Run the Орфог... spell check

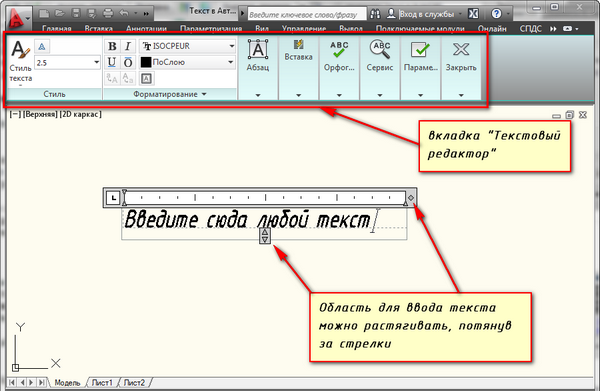[339, 50]
